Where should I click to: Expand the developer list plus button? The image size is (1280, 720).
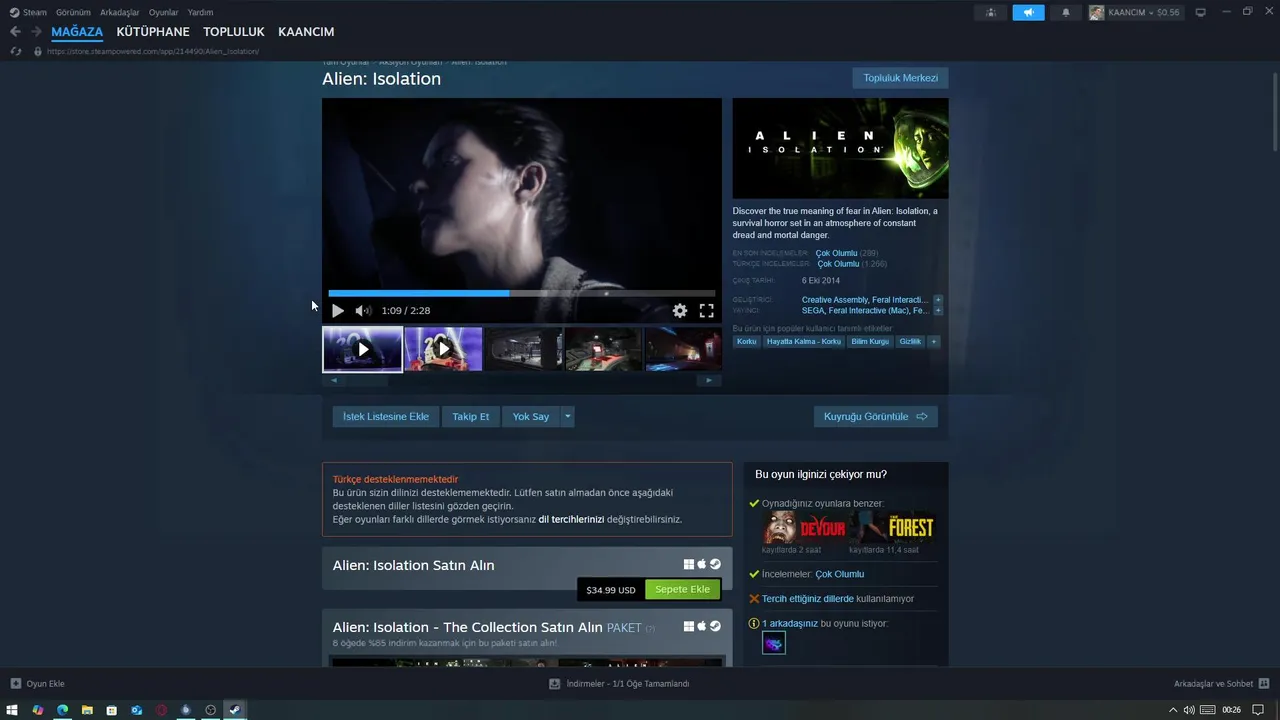pyautogui.click(x=938, y=300)
